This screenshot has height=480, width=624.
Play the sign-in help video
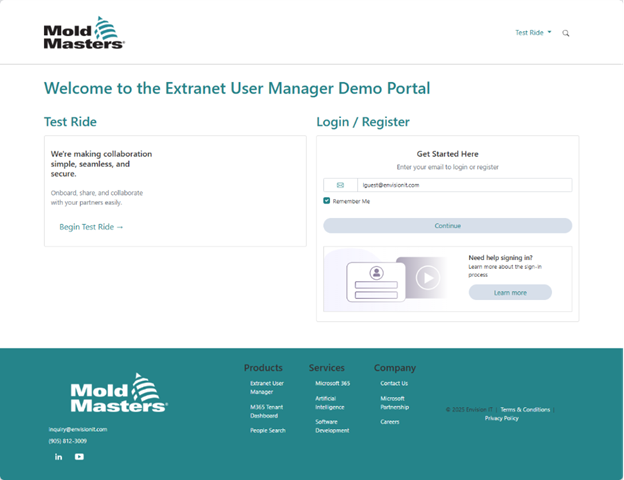pyautogui.click(x=428, y=277)
